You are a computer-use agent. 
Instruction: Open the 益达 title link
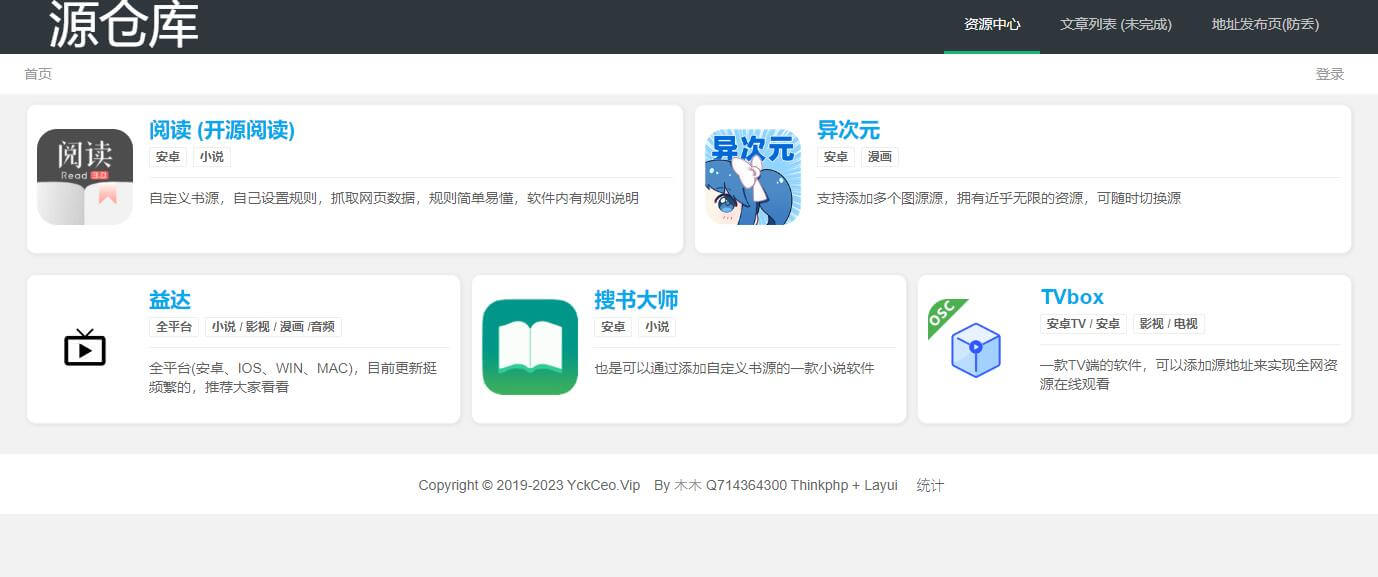pos(169,300)
